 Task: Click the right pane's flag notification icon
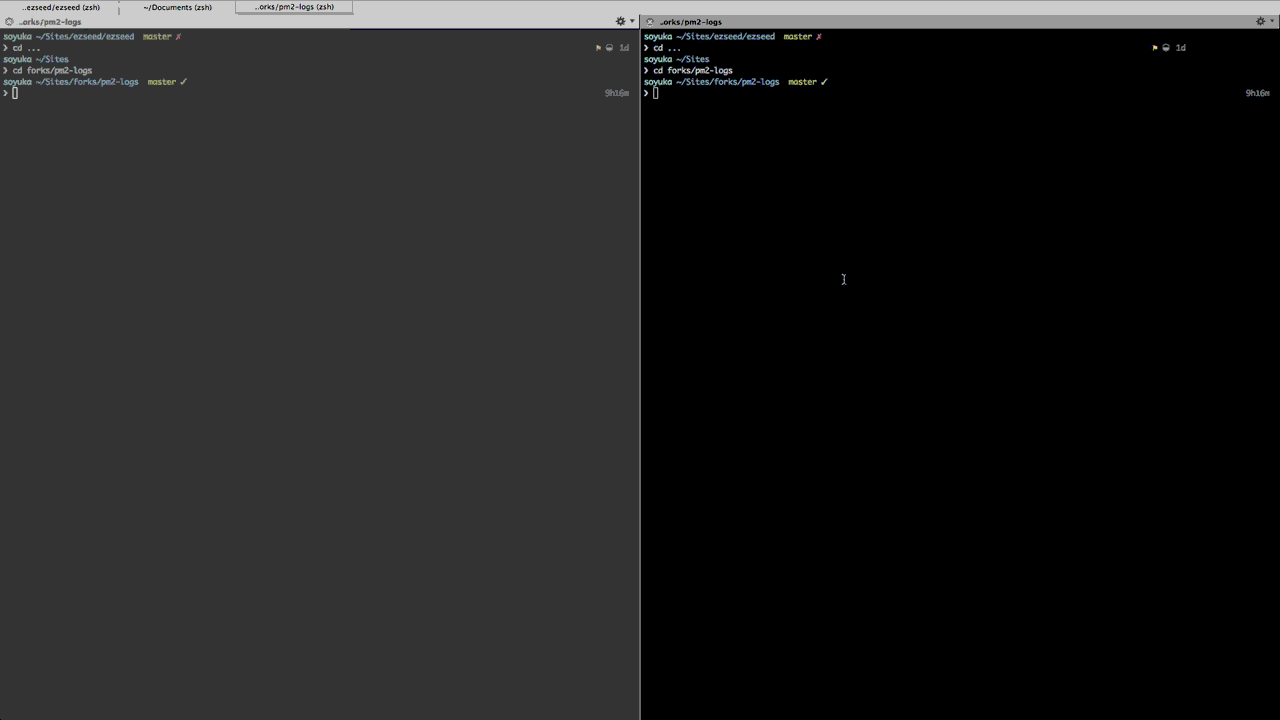[x=1154, y=47]
